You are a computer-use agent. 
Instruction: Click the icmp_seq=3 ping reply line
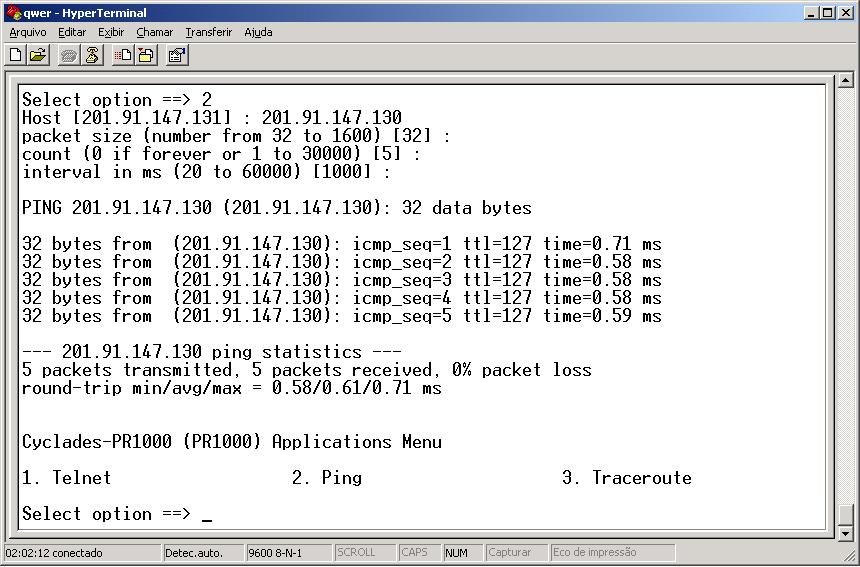(342, 280)
